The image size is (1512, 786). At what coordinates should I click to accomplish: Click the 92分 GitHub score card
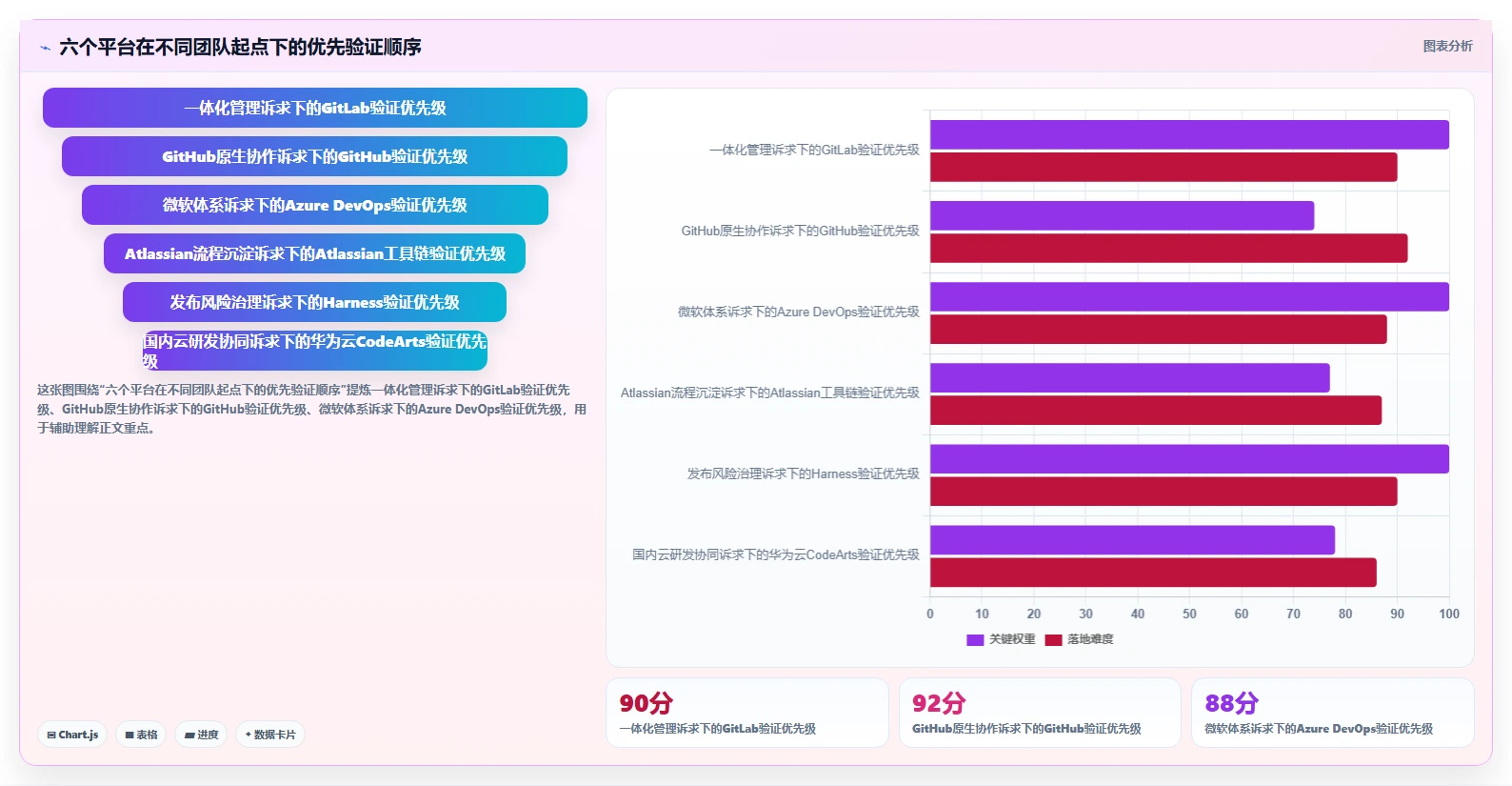tap(1040, 713)
